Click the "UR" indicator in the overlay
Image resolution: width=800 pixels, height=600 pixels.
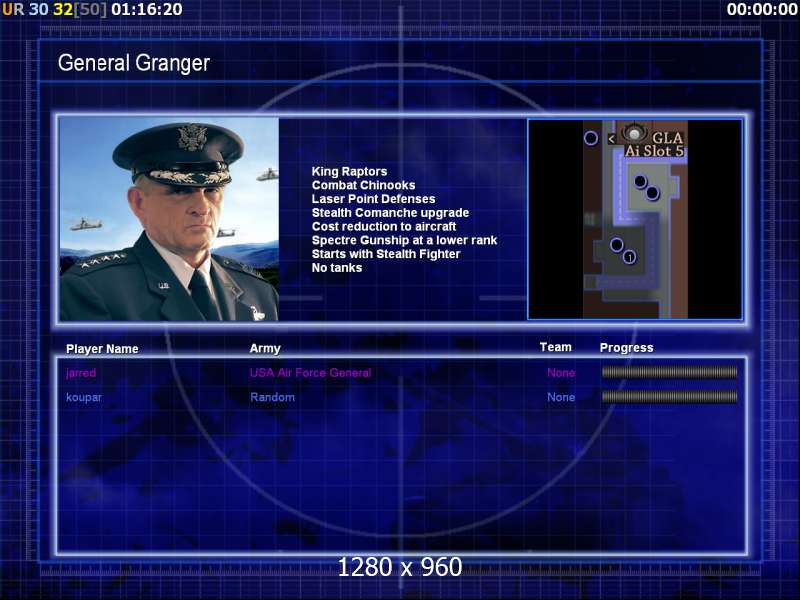[x=13, y=9]
